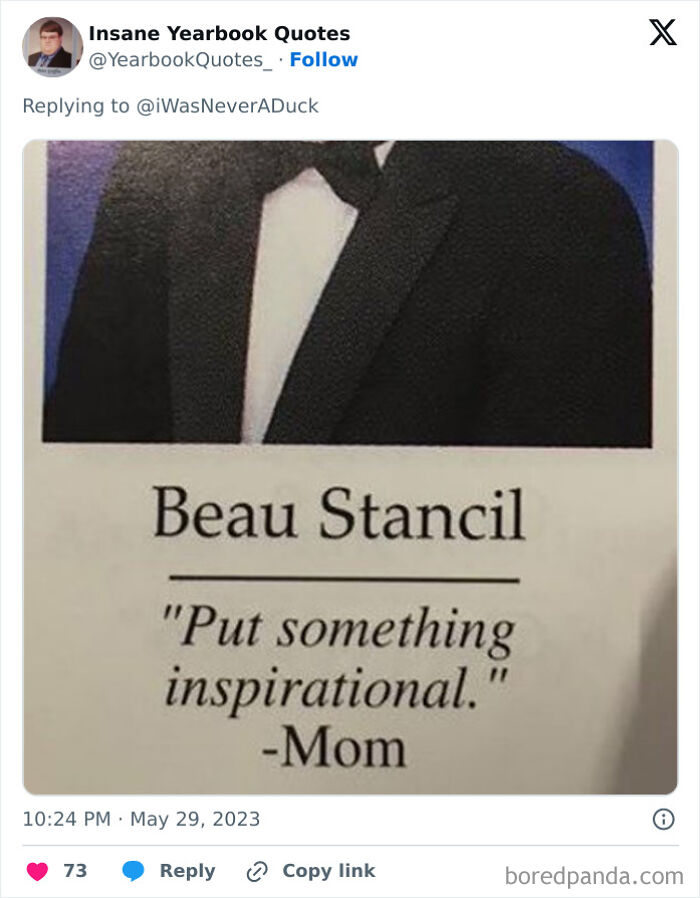Open post info via the circled-i icon
Image resolution: width=700 pixels, height=898 pixels.
pos(666,818)
